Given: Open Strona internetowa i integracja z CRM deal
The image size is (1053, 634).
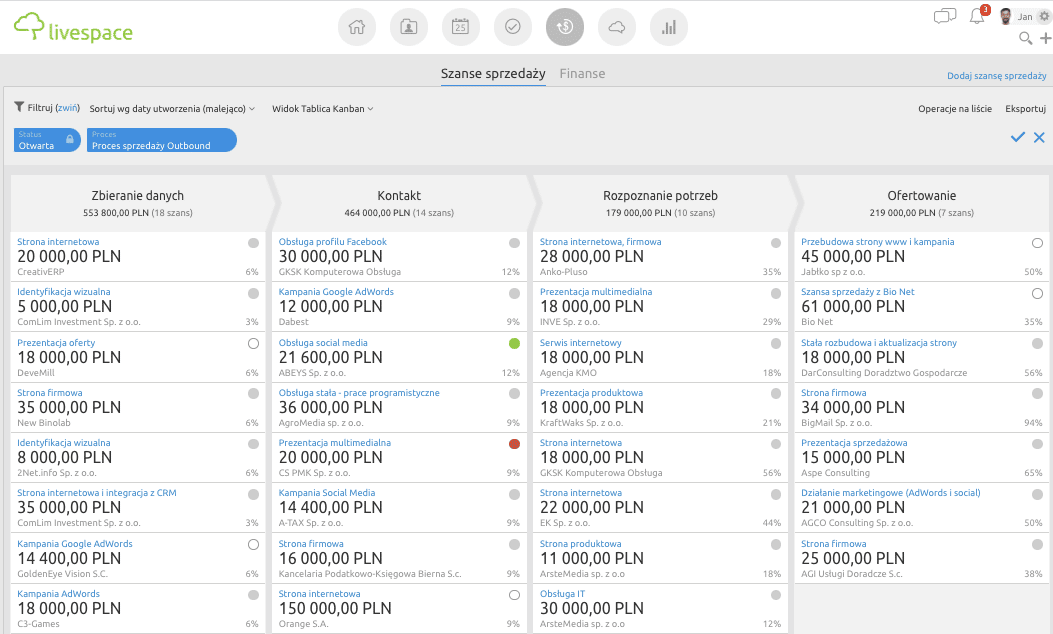Looking at the screenshot, I should click(97, 493).
